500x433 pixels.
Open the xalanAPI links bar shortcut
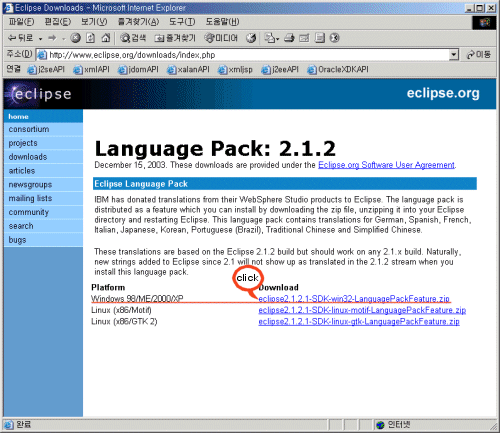point(188,69)
